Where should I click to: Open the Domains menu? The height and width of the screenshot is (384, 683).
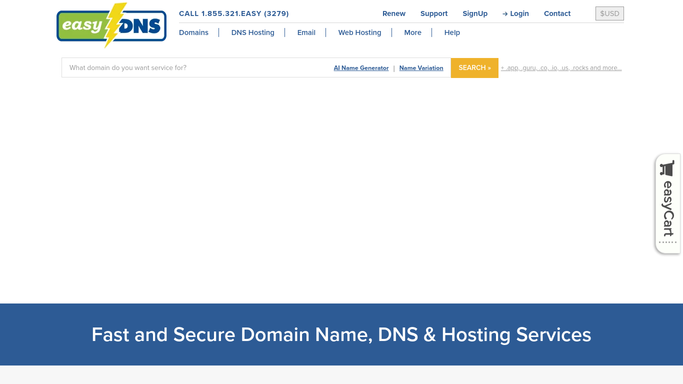tap(193, 33)
